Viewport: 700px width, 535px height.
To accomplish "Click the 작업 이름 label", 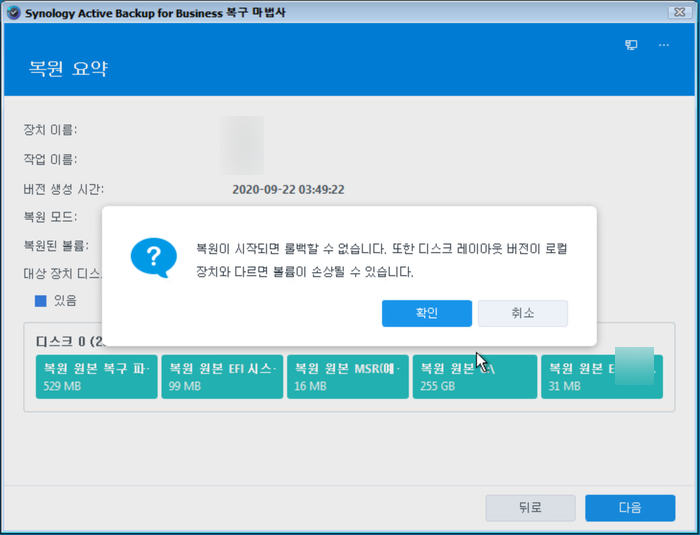I will click(50, 159).
